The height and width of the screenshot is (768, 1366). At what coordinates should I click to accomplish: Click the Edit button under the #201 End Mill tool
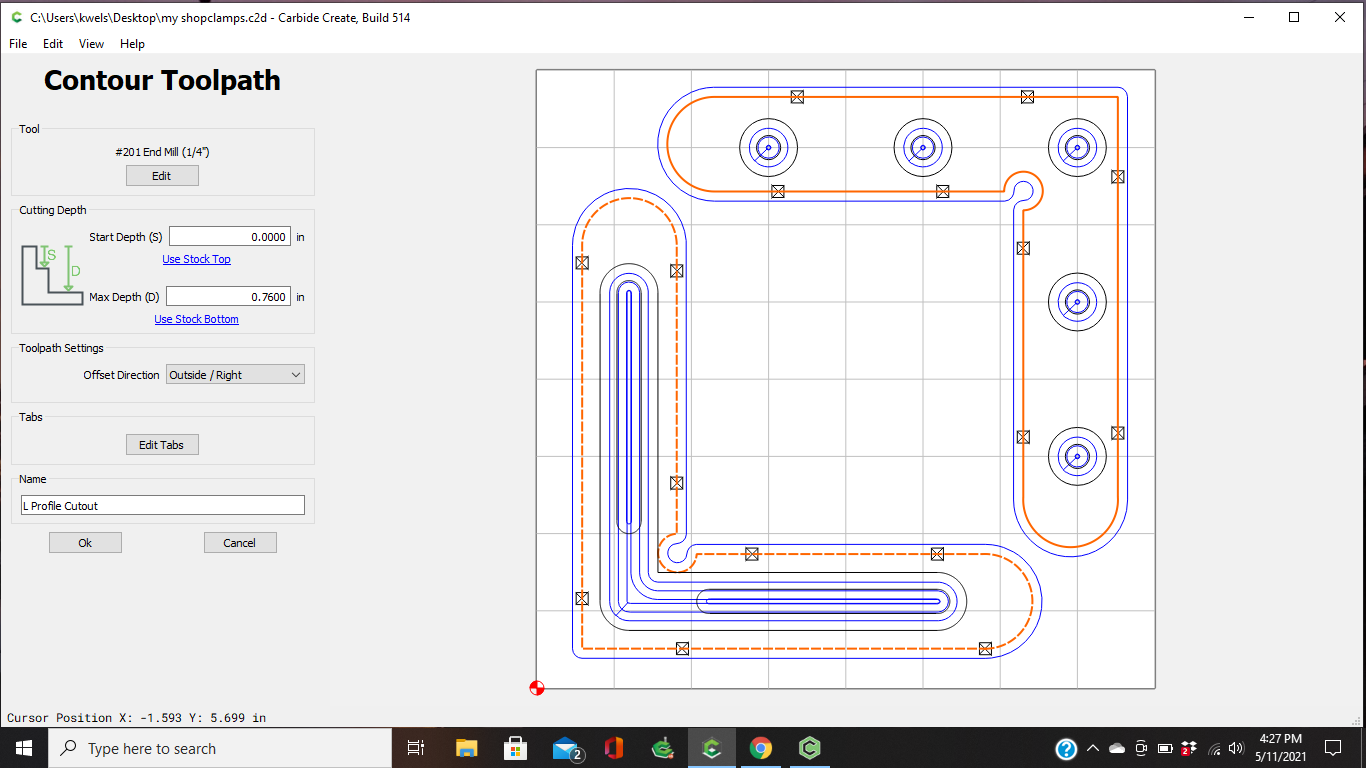pyautogui.click(x=162, y=176)
